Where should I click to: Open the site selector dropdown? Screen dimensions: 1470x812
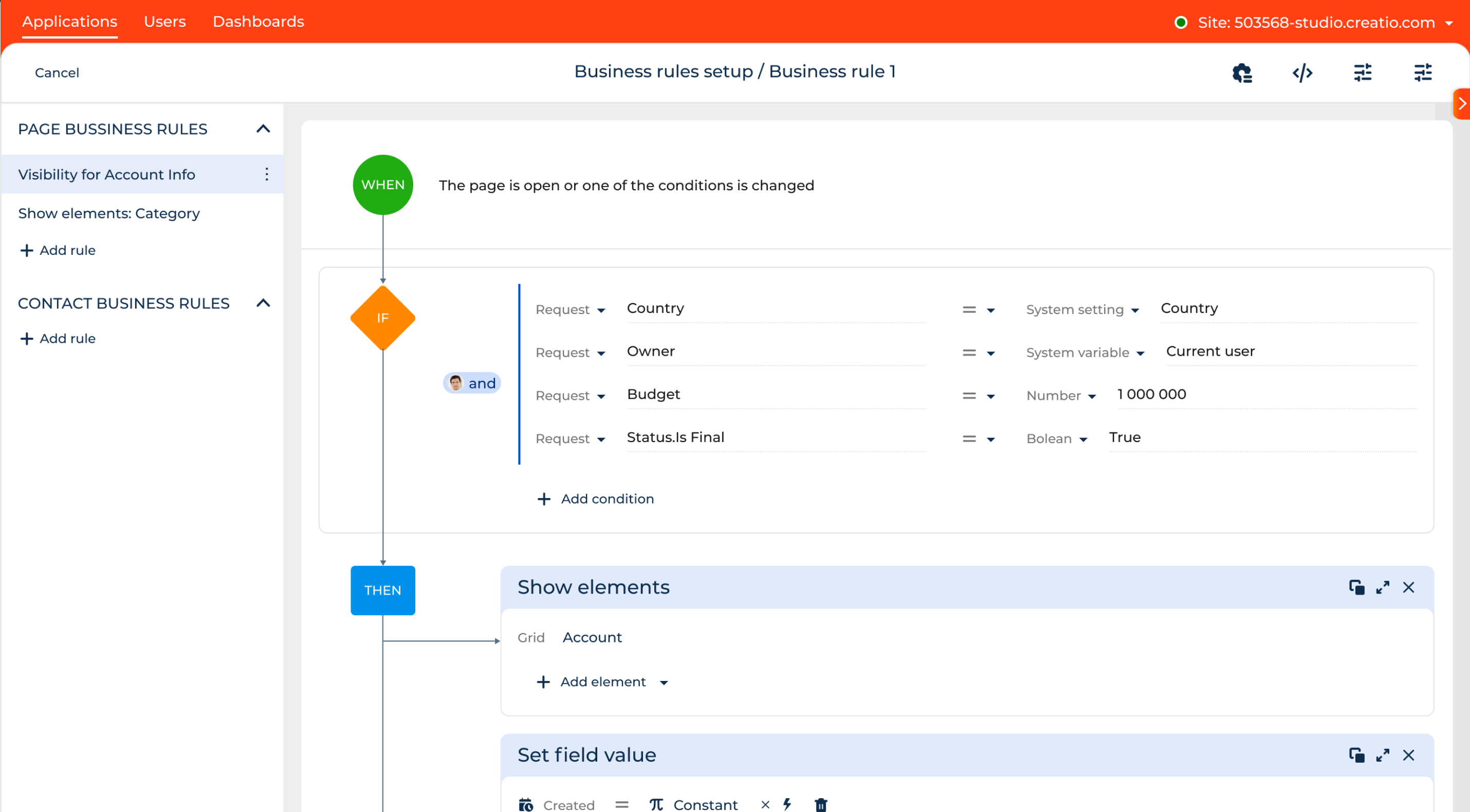coord(1451,23)
